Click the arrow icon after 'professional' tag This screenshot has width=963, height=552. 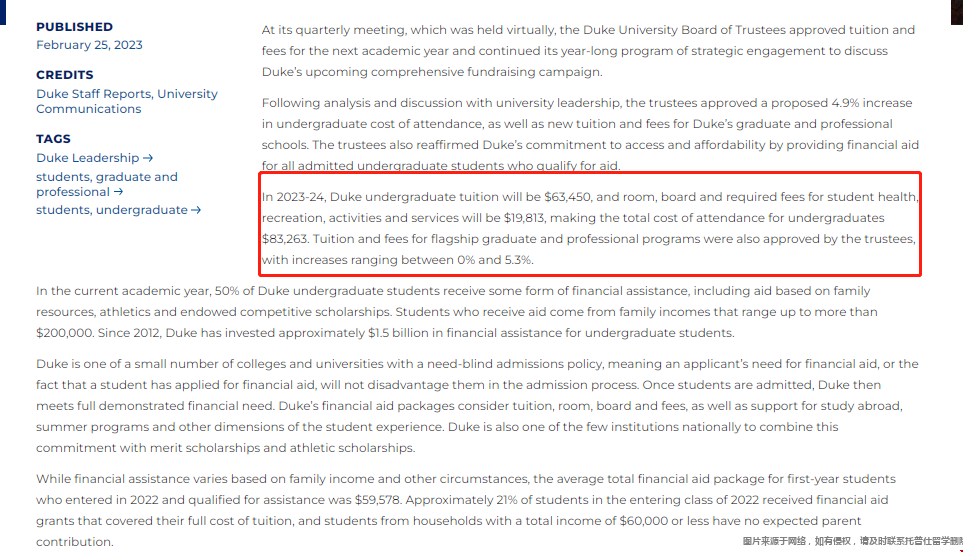click(119, 192)
